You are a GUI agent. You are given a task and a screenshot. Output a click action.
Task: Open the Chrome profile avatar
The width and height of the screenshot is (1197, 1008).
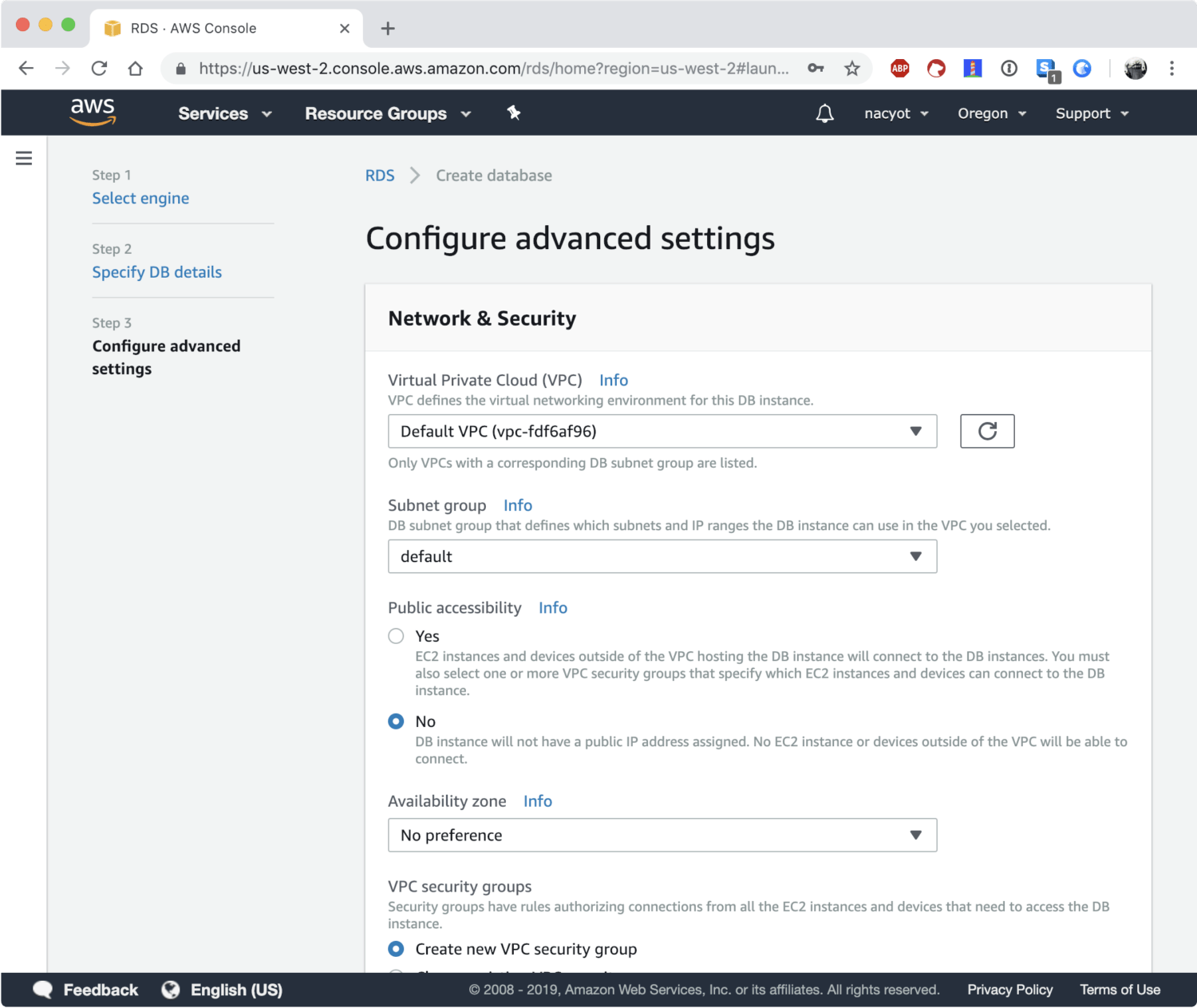pyautogui.click(x=1136, y=69)
